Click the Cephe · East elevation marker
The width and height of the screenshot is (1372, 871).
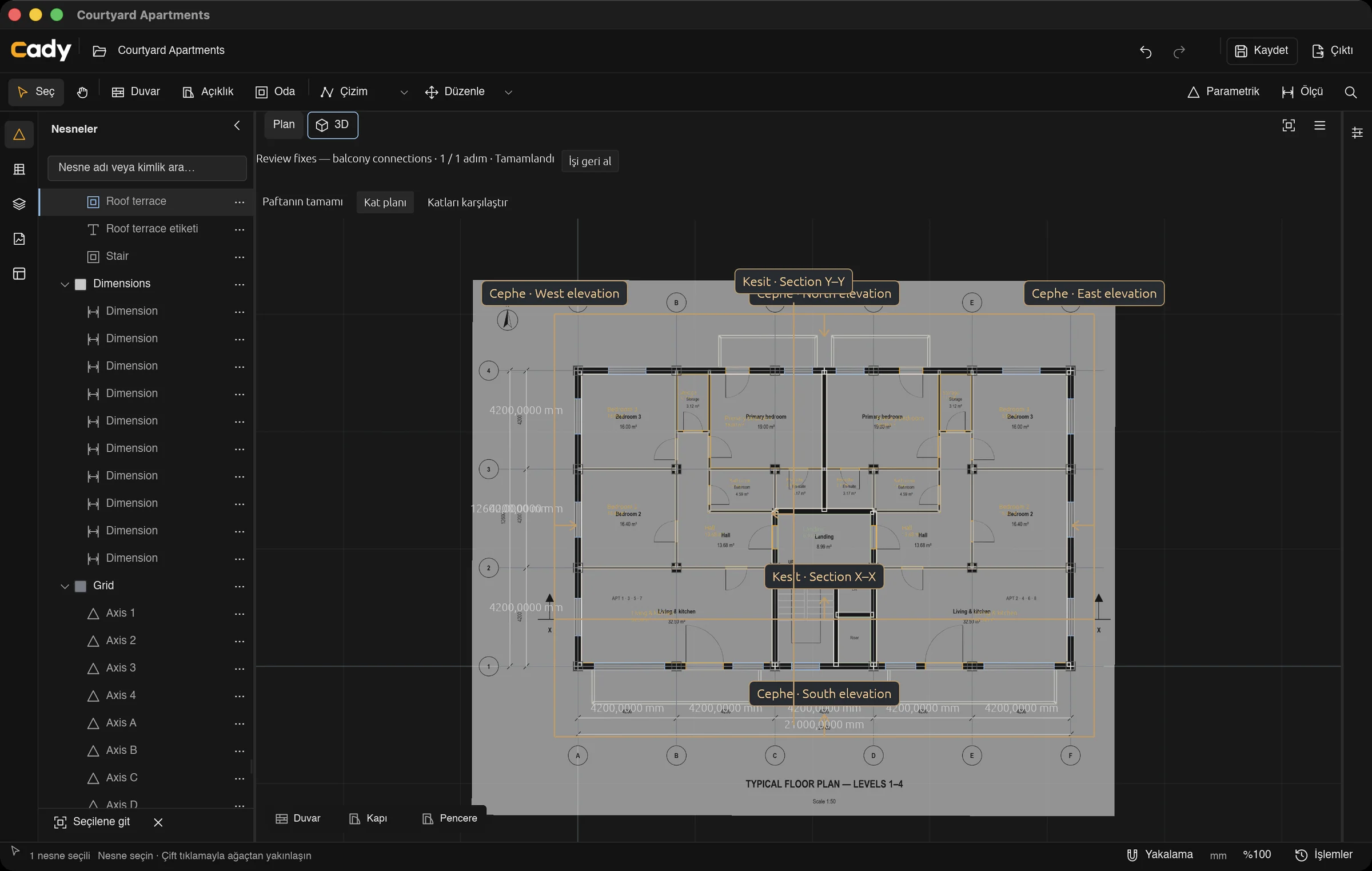coord(1094,293)
